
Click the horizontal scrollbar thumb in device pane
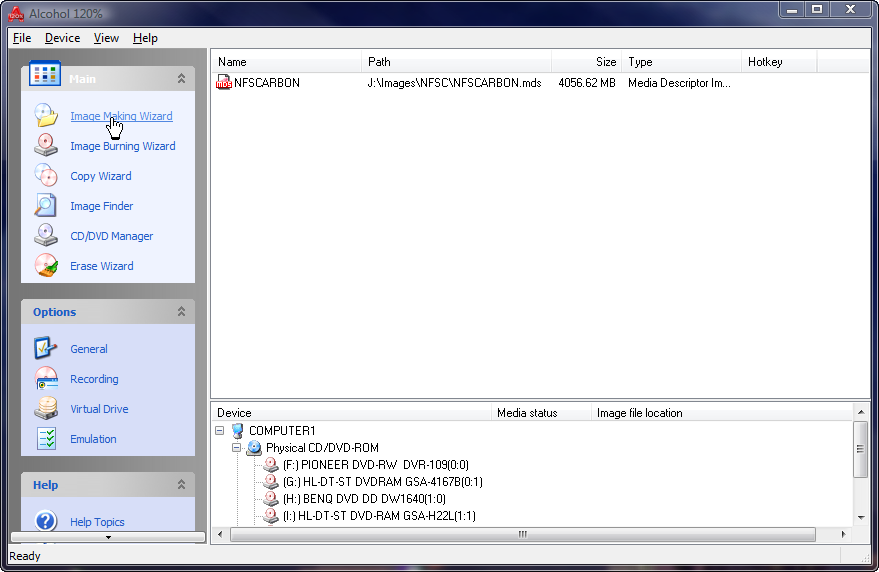[522, 534]
